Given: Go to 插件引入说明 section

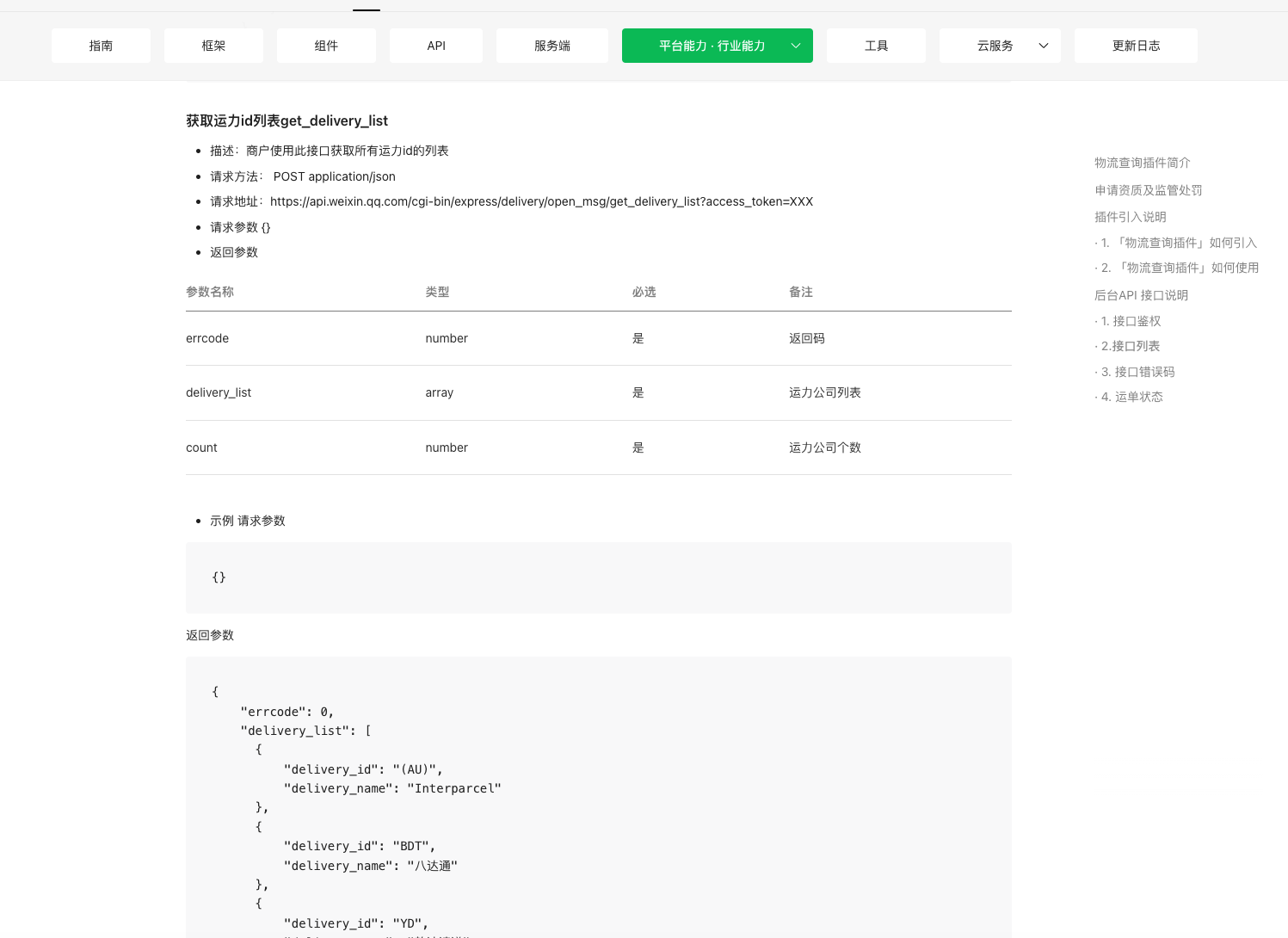Looking at the screenshot, I should click(x=1131, y=217).
